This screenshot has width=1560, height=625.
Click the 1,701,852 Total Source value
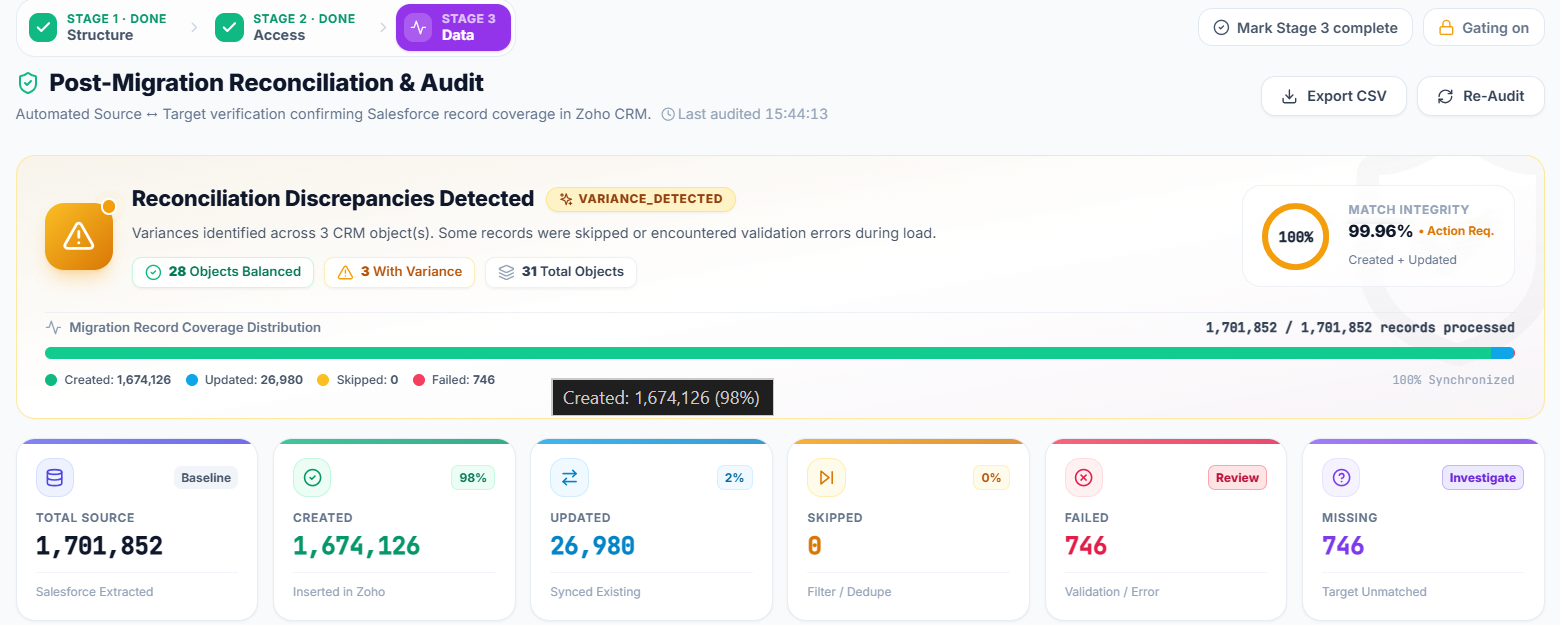pos(99,546)
